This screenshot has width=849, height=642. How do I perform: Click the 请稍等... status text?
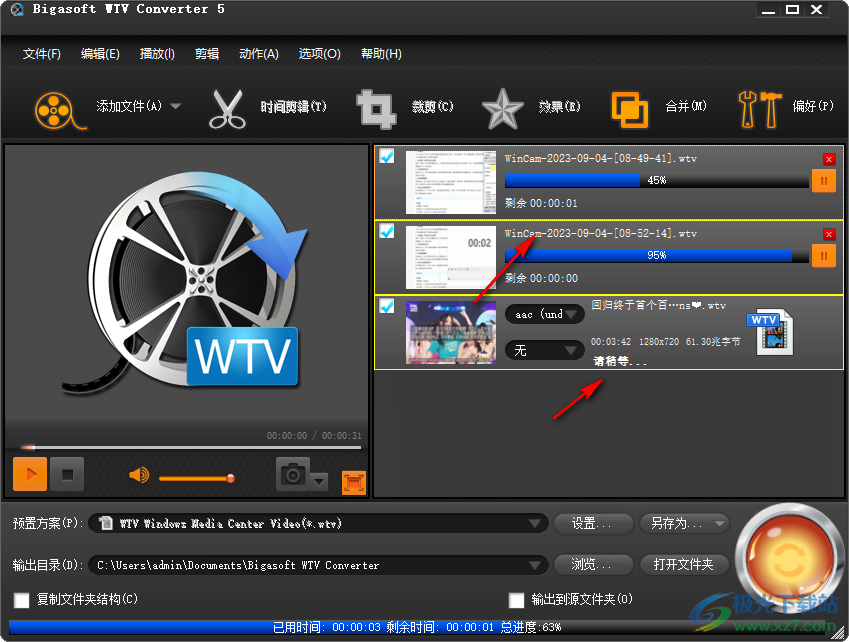[x=620, y=361]
